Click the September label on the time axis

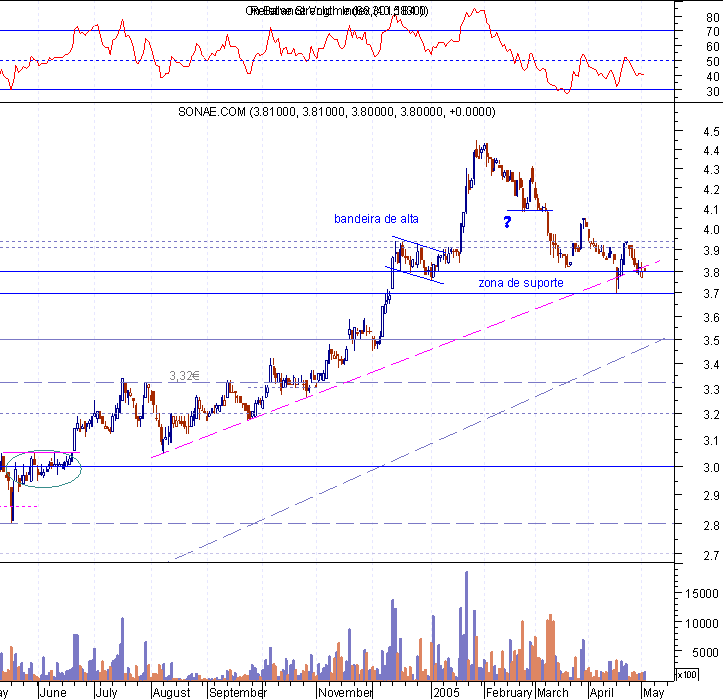(238, 693)
